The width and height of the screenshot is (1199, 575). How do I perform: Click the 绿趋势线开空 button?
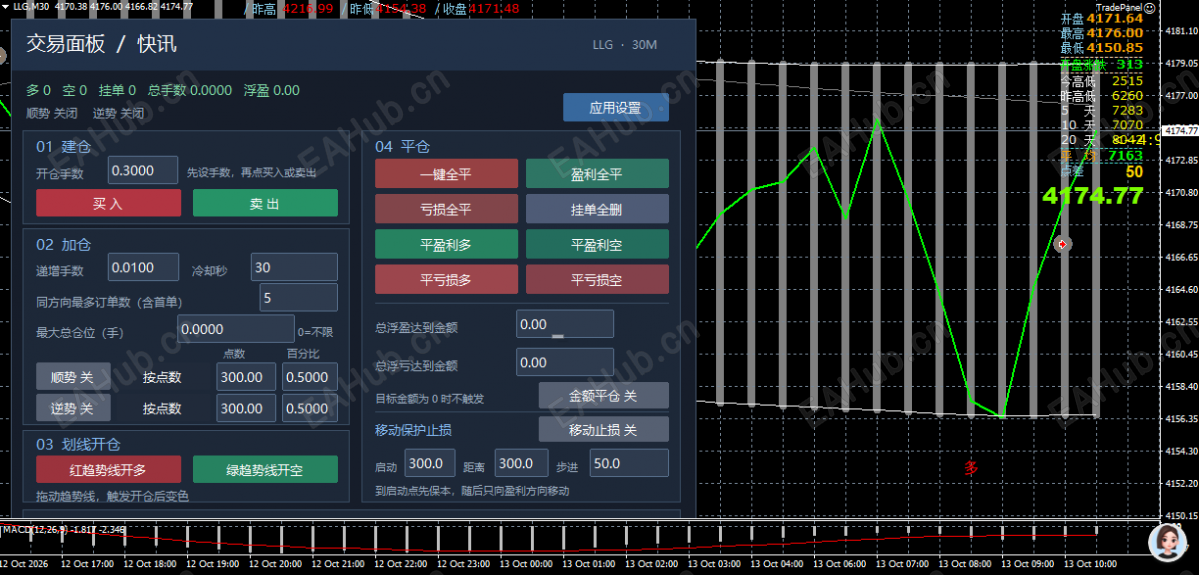(x=265, y=469)
